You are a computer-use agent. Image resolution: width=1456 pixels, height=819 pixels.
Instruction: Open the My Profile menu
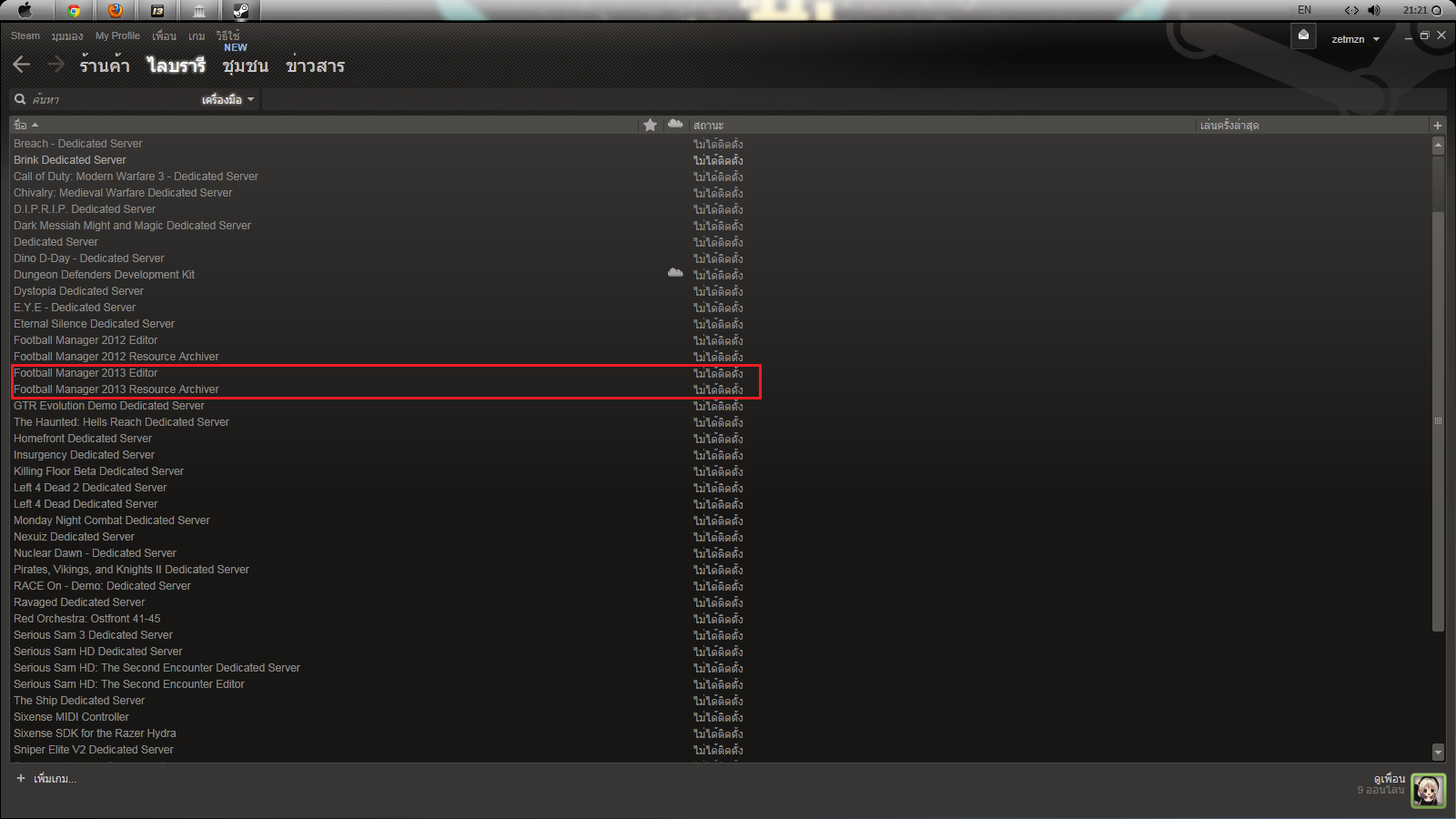(117, 35)
